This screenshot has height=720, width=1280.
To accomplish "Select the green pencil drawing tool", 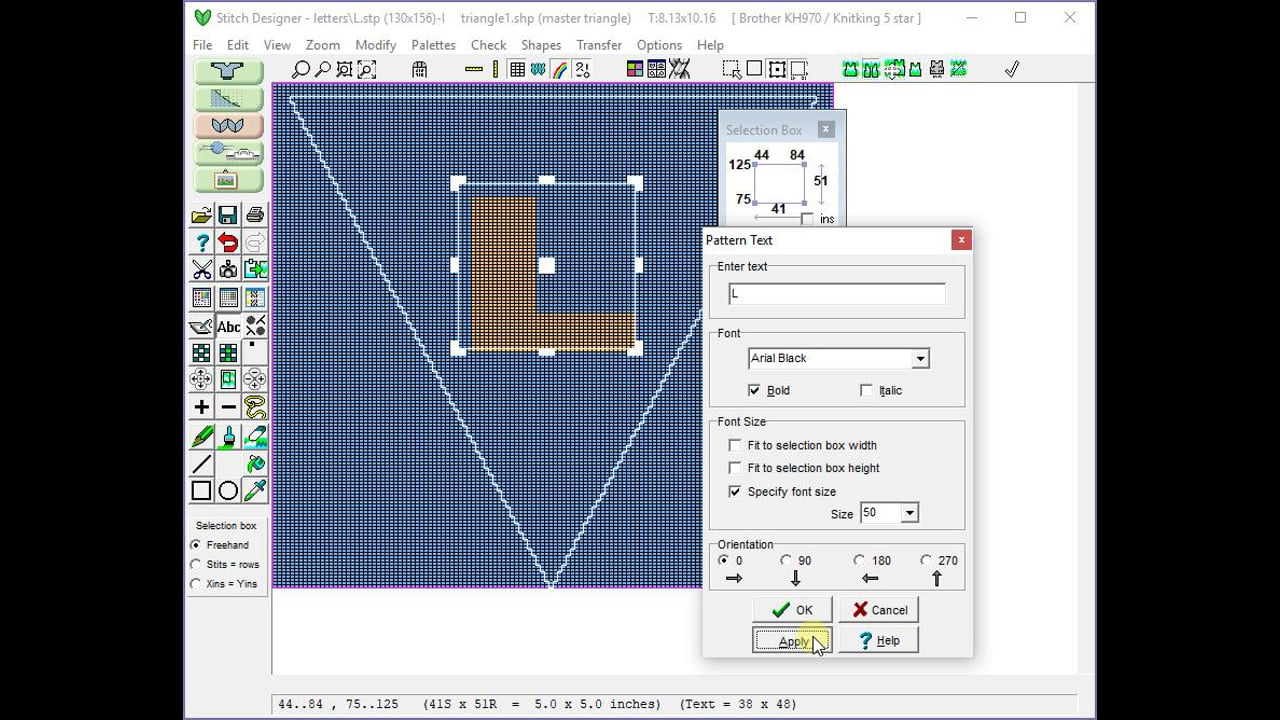I will (x=201, y=436).
